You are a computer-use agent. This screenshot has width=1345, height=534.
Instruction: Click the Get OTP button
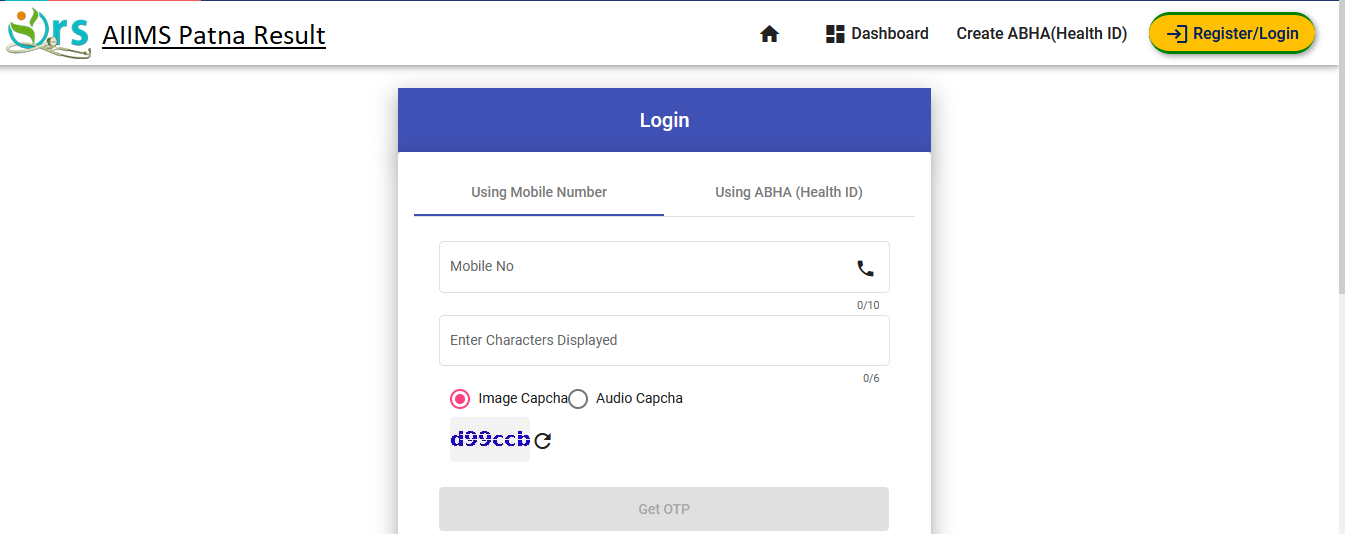(x=663, y=509)
